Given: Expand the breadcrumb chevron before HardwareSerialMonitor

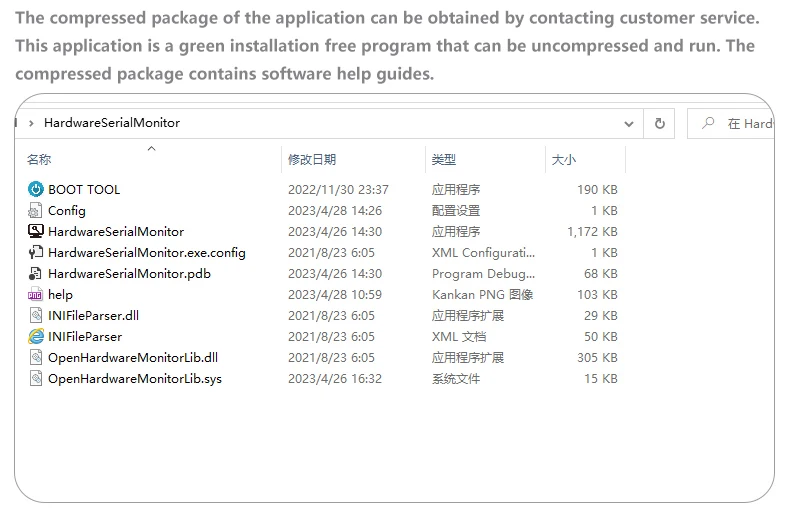Looking at the screenshot, I should click(32, 123).
